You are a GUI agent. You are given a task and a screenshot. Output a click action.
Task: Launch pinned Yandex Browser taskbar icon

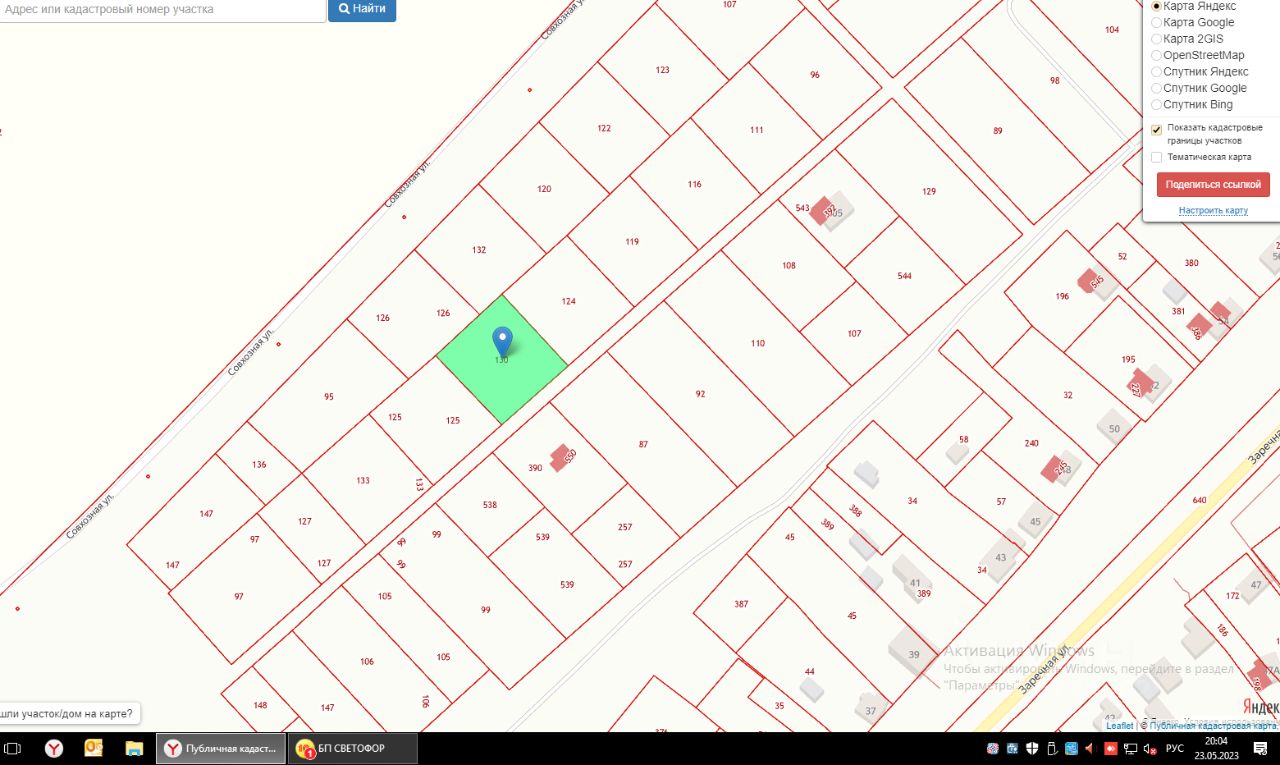point(54,748)
